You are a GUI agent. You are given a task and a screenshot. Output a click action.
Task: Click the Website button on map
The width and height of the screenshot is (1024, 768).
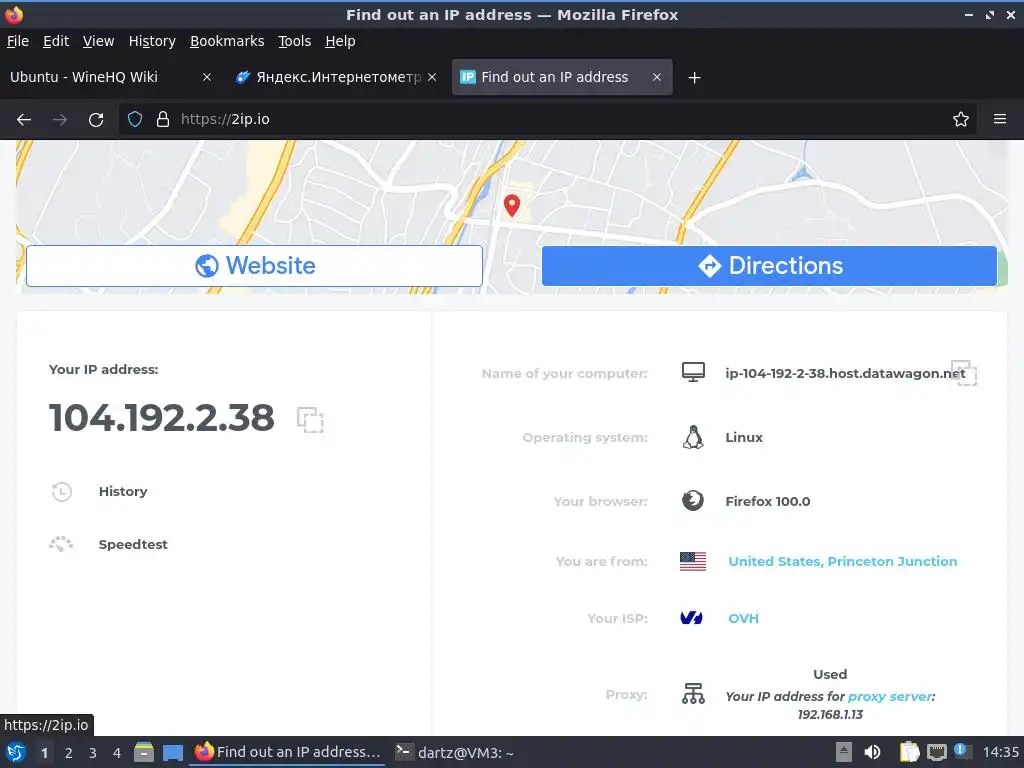point(254,266)
